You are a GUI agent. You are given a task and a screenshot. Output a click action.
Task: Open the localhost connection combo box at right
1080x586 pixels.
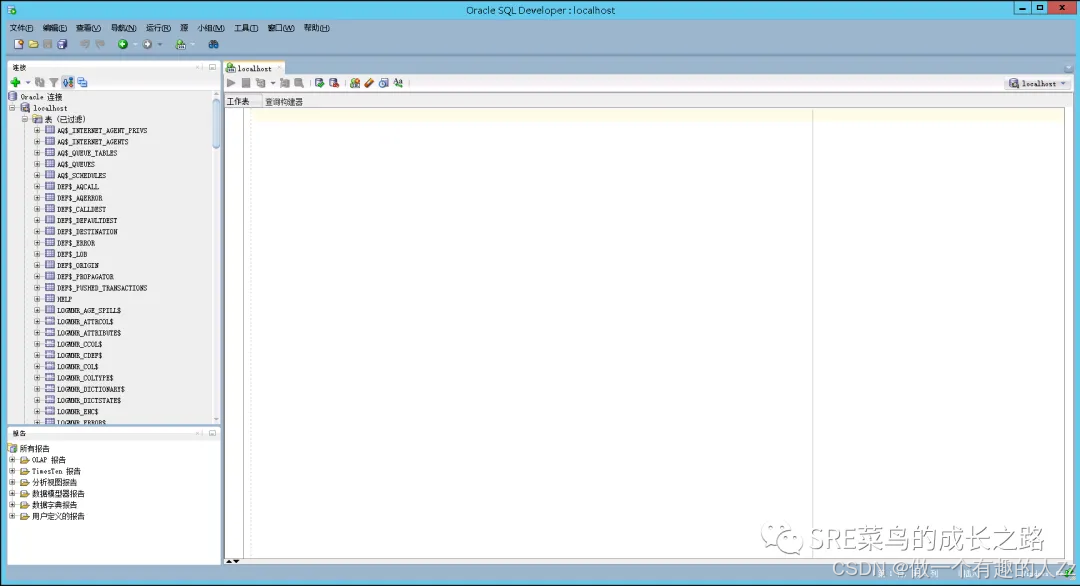1037,83
